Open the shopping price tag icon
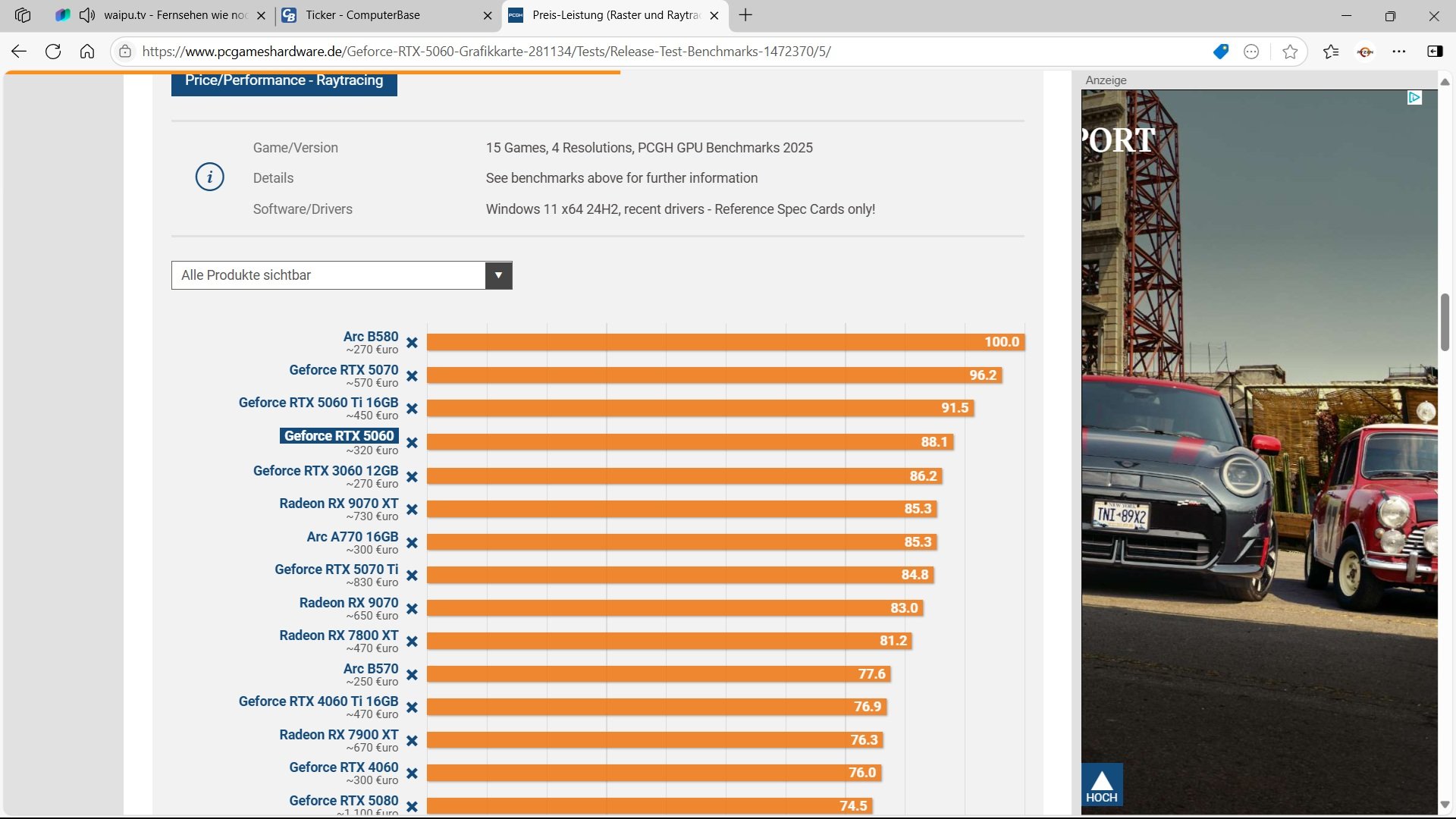1456x819 pixels. 1220,52
